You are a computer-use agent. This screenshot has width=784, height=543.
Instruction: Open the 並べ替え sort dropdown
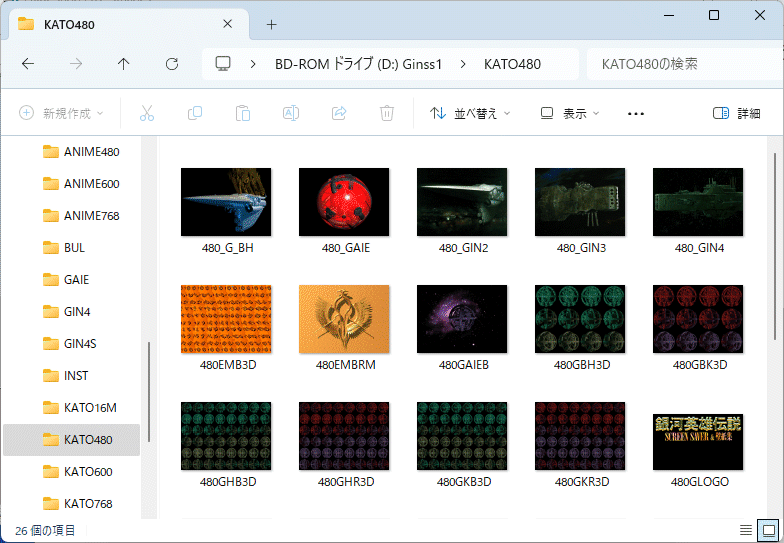(470, 114)
